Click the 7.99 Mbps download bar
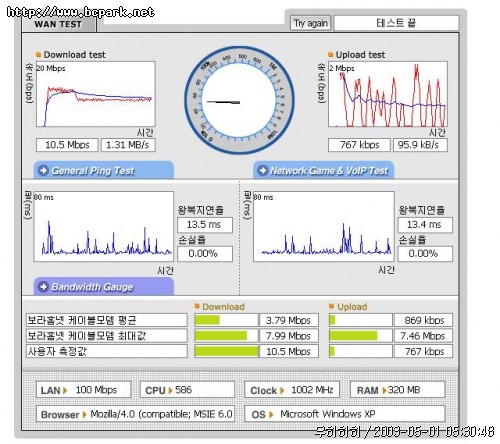The height and width of the screenshot is (444, 500). [x=226, y=336]
